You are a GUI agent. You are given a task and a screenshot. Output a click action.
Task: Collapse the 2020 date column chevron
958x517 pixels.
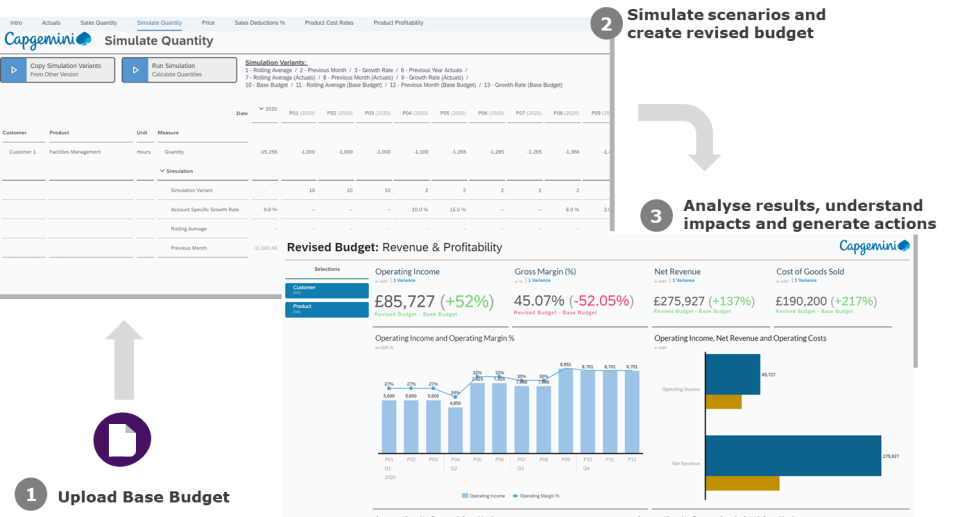point(261,108)
